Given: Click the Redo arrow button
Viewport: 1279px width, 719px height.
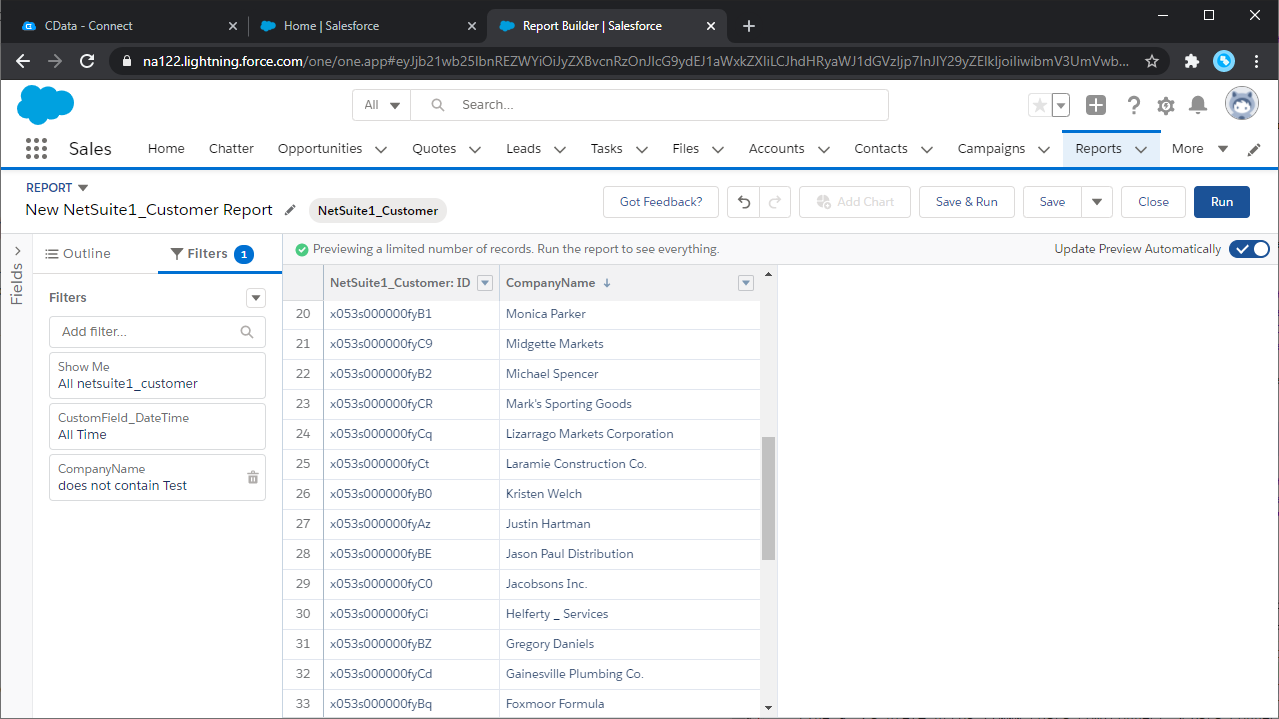Looking at the screenshot, I should pyautogui.click(x=775, y=202).
